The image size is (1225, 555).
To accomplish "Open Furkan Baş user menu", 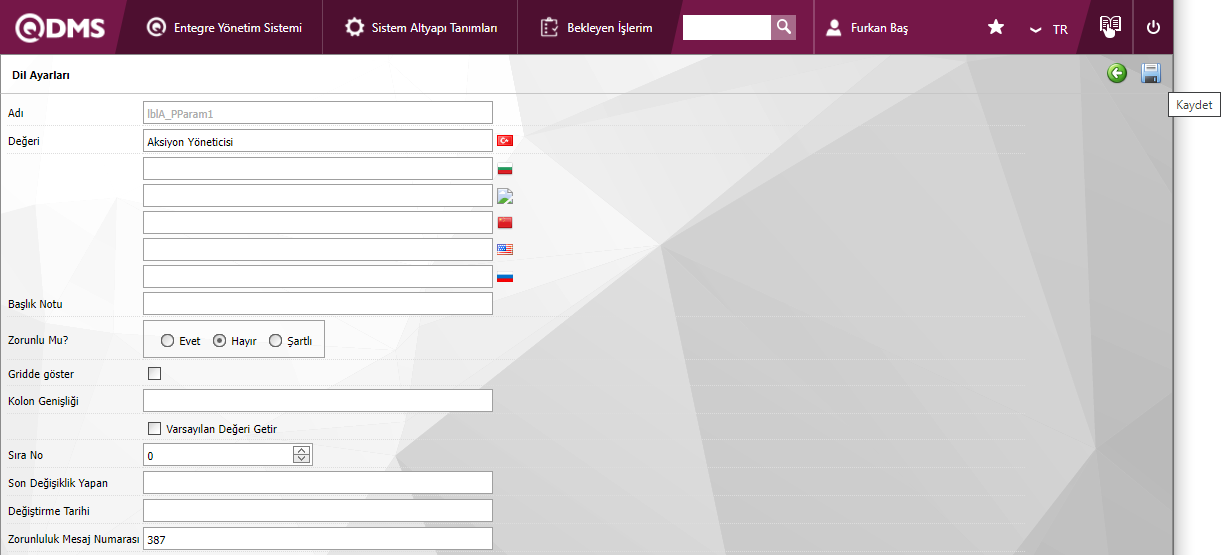I will 867,28.
